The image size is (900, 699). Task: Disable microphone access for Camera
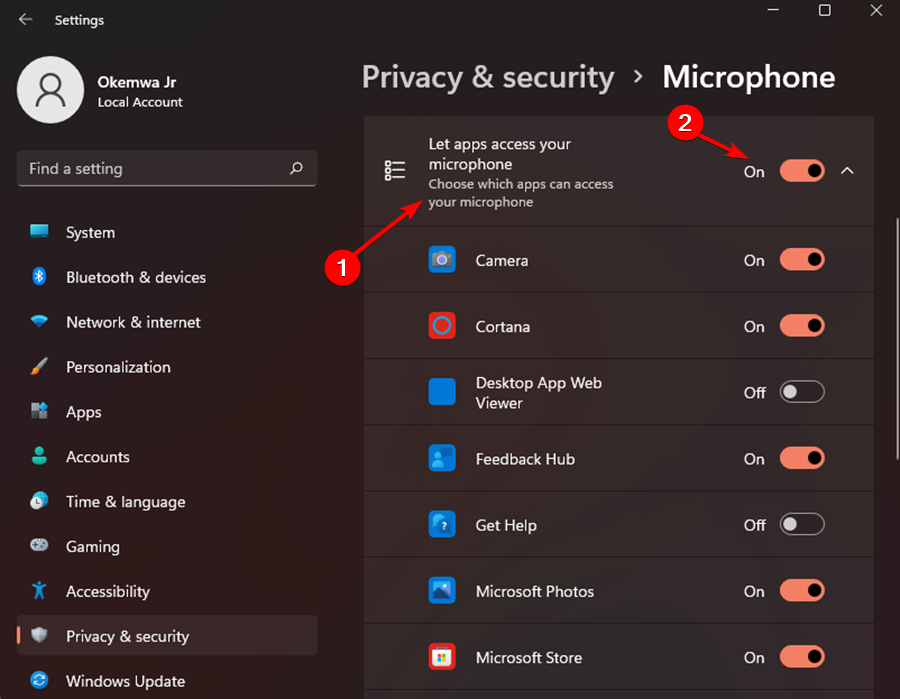coord(801,260)
